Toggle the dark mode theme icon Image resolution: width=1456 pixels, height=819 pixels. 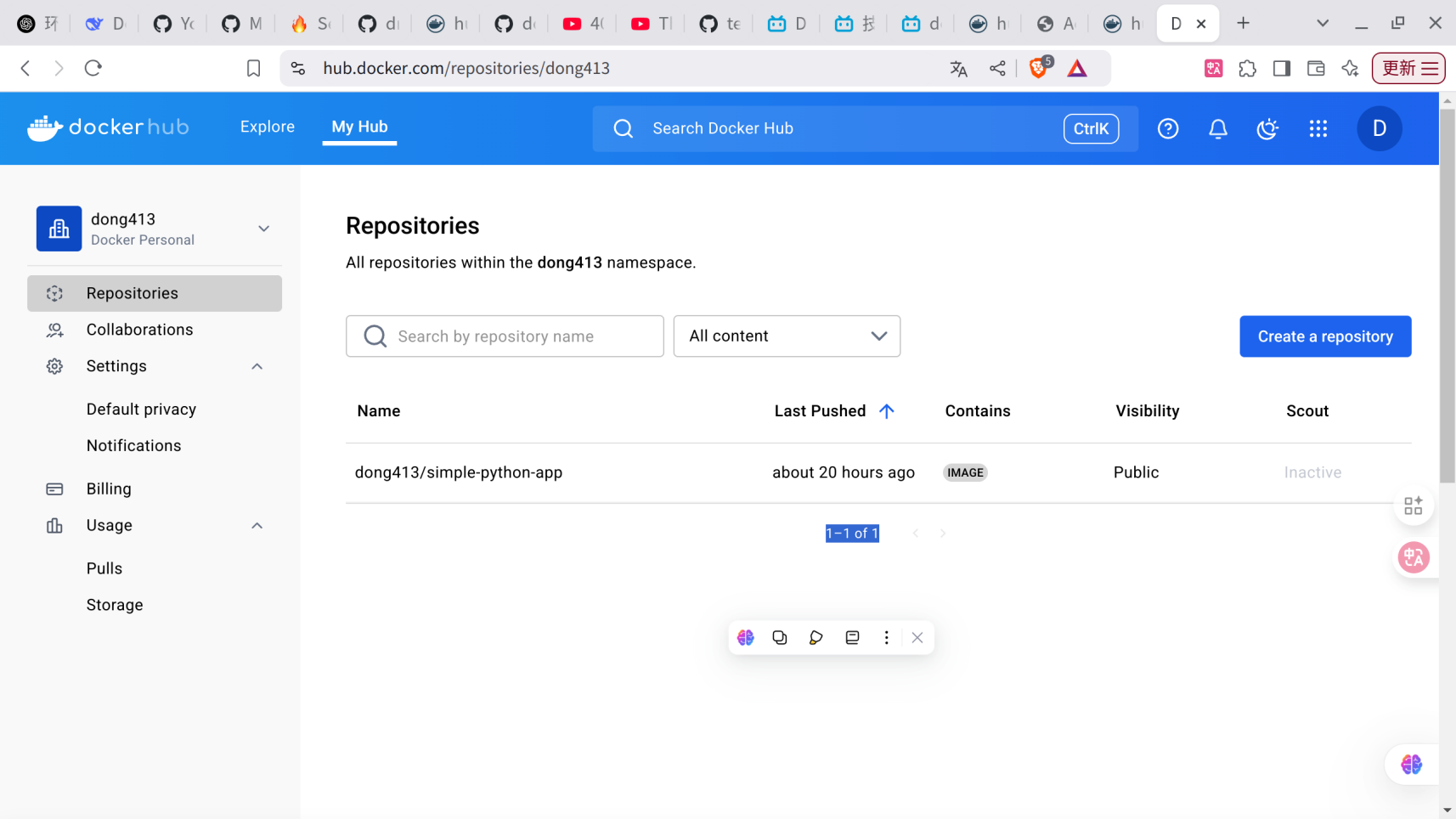pyautogui.click(x=1267, y=128)
